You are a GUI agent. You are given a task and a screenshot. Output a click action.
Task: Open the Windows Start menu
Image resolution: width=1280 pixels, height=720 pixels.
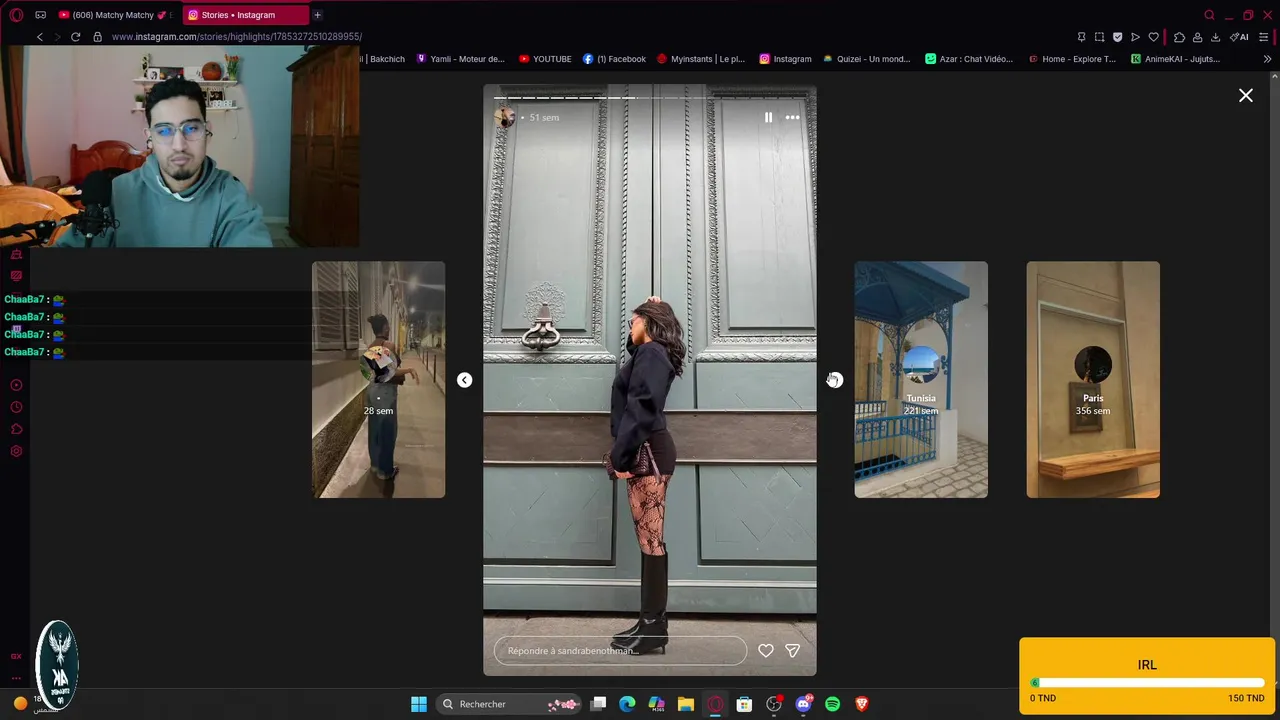(419, 704)
